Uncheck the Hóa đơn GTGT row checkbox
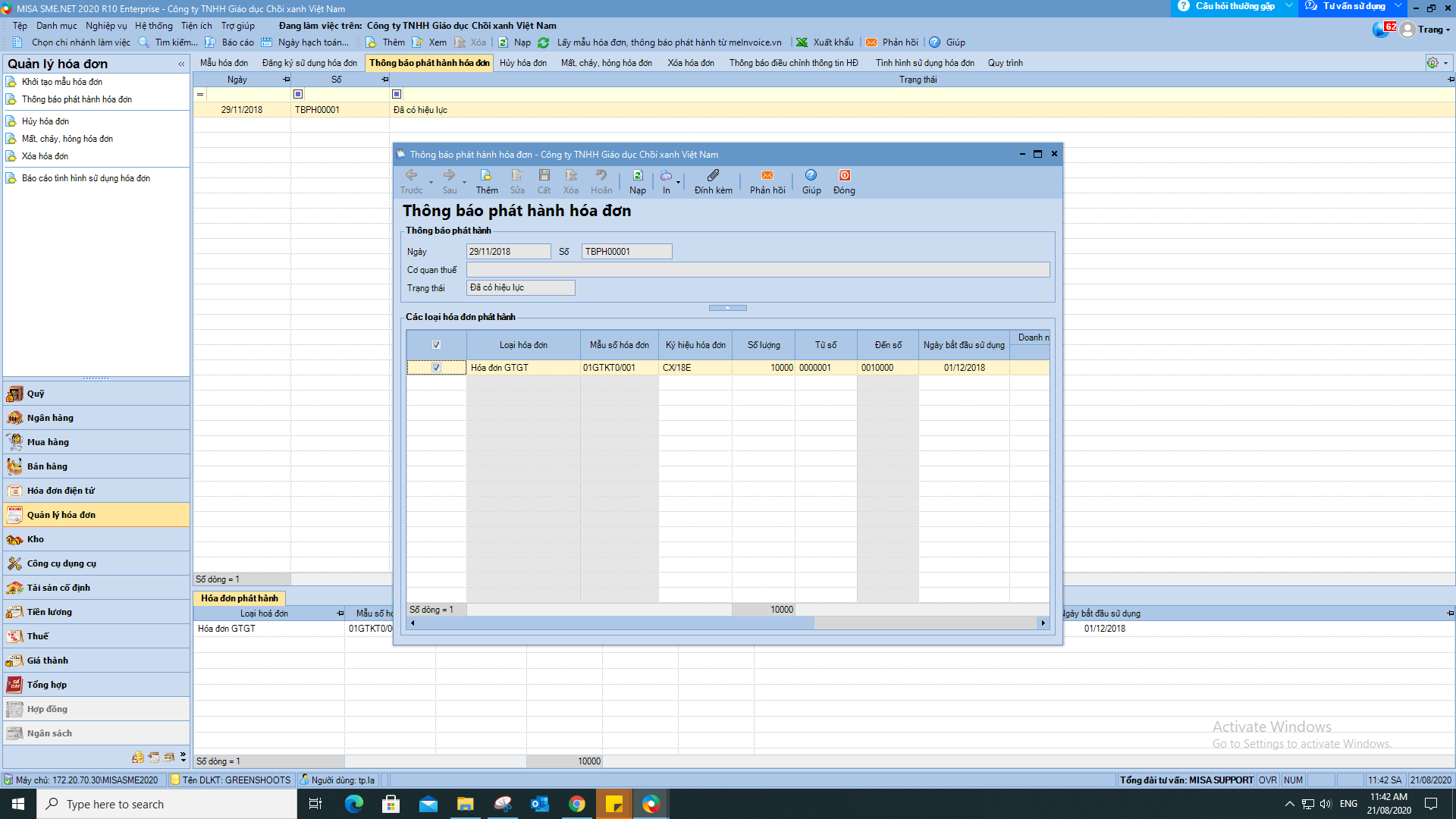Image resolution: width=1456 pixels, height=819 pixels. (x=436, y=368)
